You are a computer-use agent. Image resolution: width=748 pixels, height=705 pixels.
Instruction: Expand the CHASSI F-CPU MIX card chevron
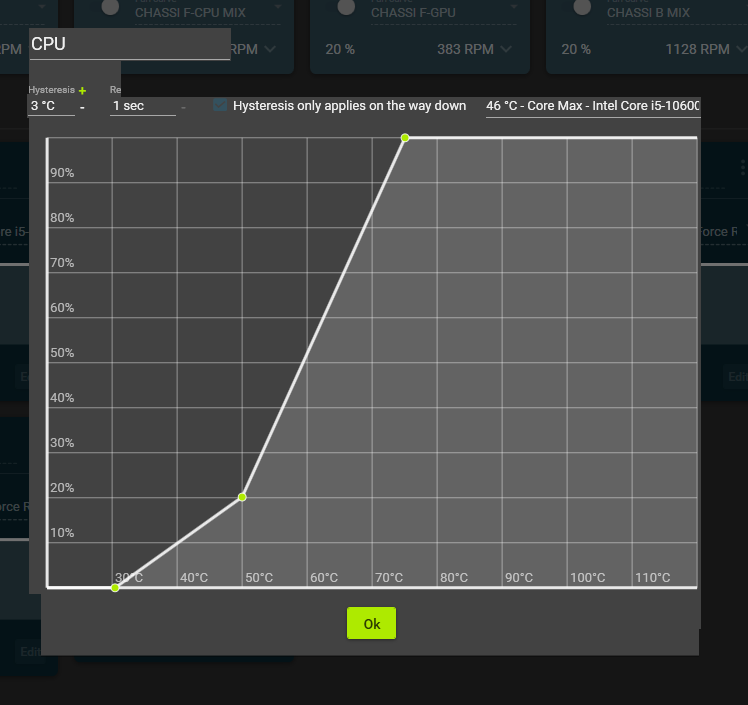(x=270, y=49)
